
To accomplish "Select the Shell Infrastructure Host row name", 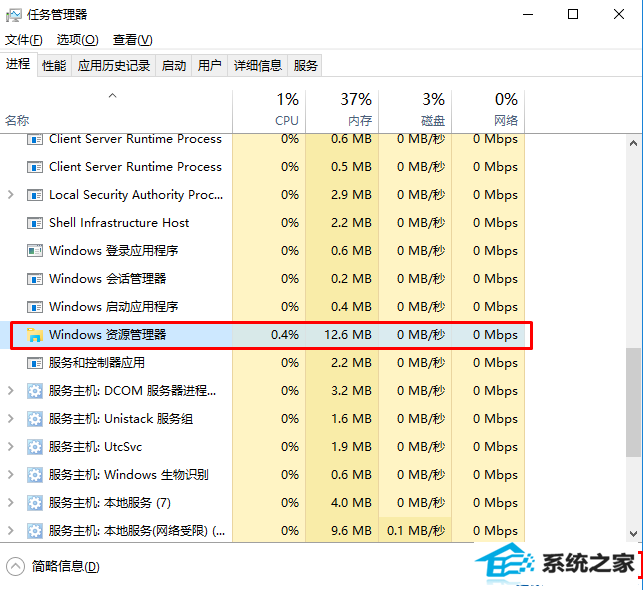I will click(x=119, y=223).
